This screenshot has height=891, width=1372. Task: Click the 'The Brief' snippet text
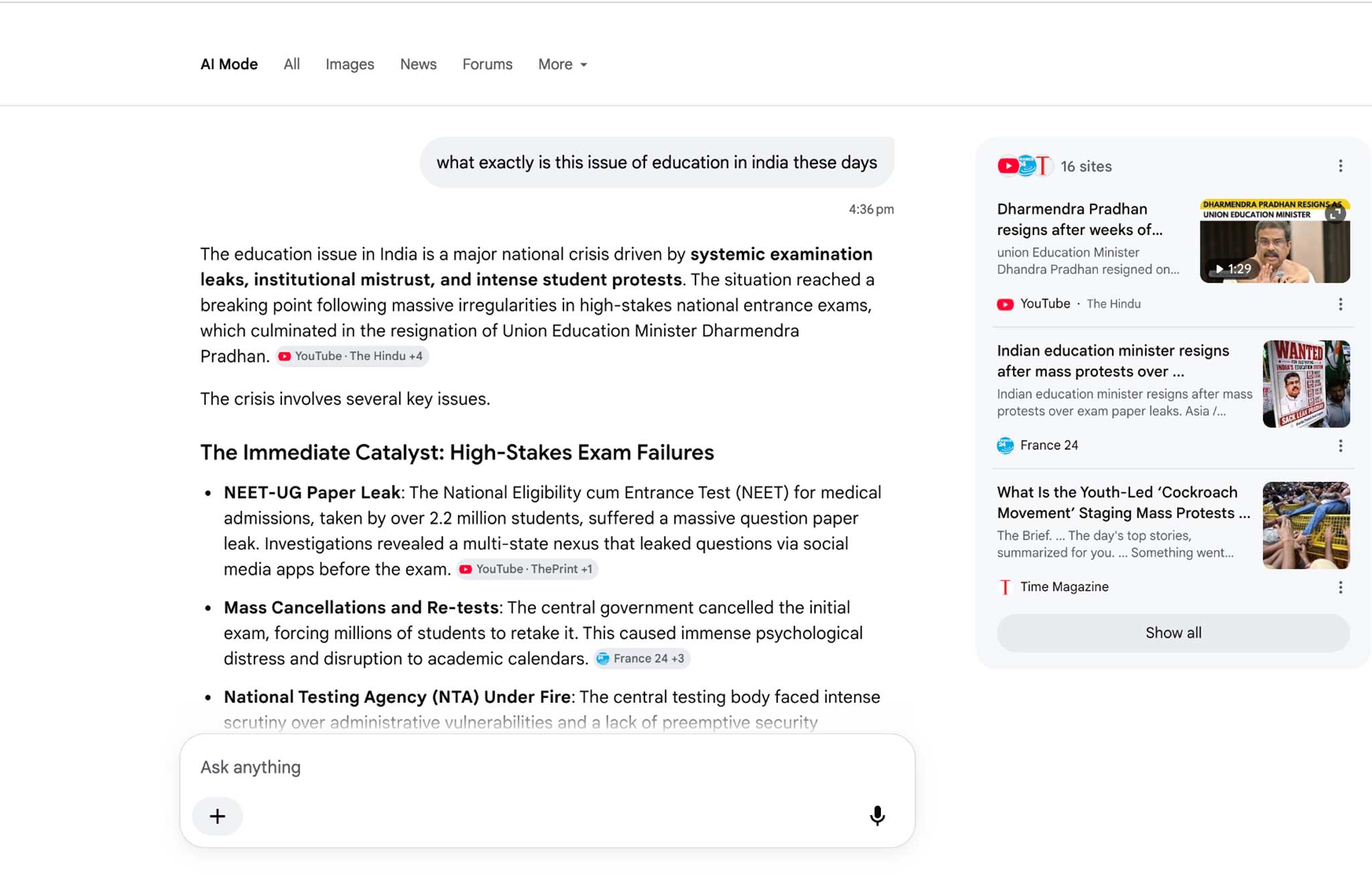[x=1115, y=544]
